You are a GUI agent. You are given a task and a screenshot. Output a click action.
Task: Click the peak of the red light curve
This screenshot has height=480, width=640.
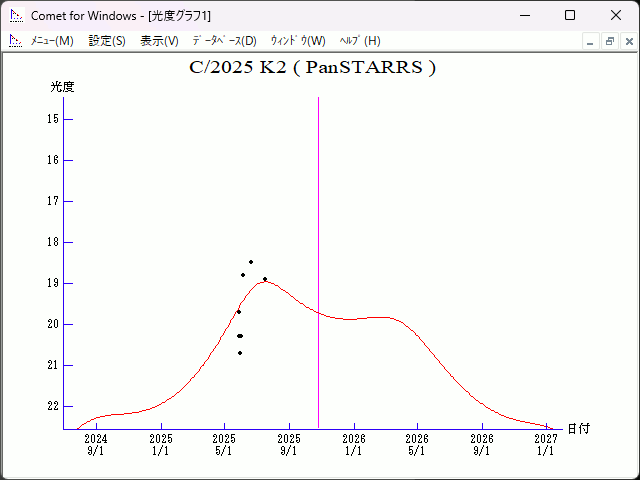pos(264,282)
